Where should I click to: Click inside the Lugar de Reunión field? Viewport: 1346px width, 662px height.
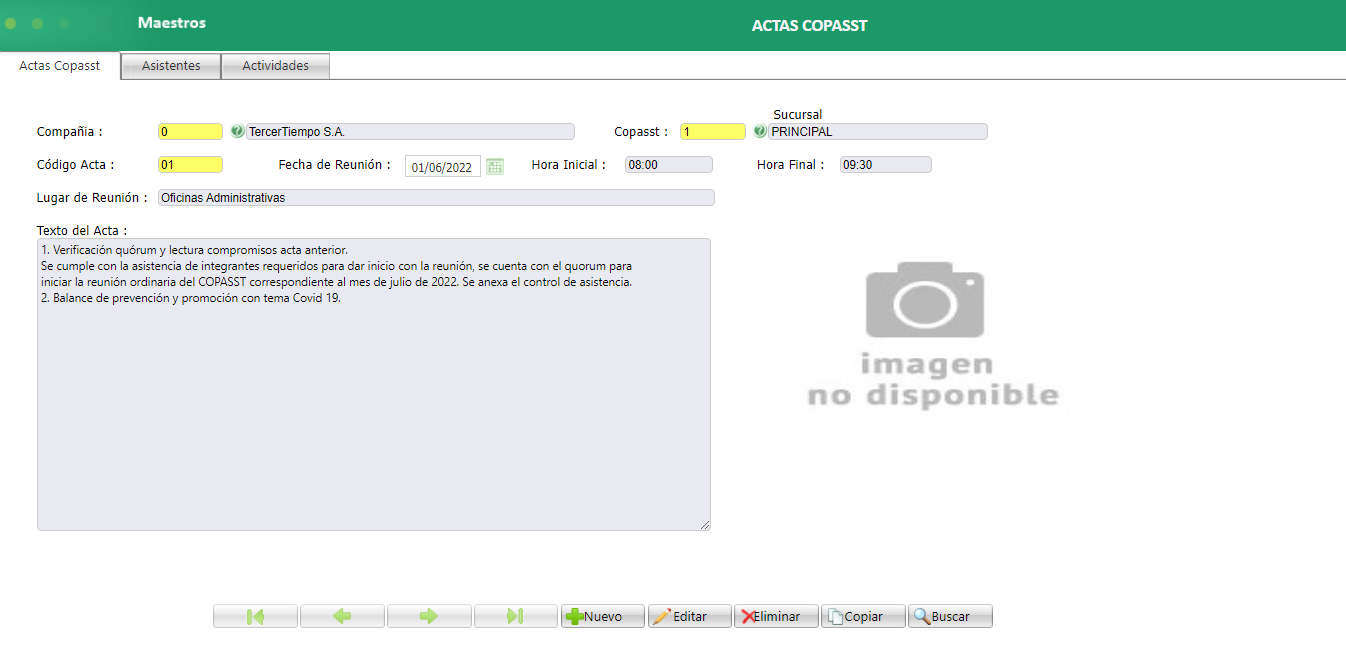pos(435,197)
